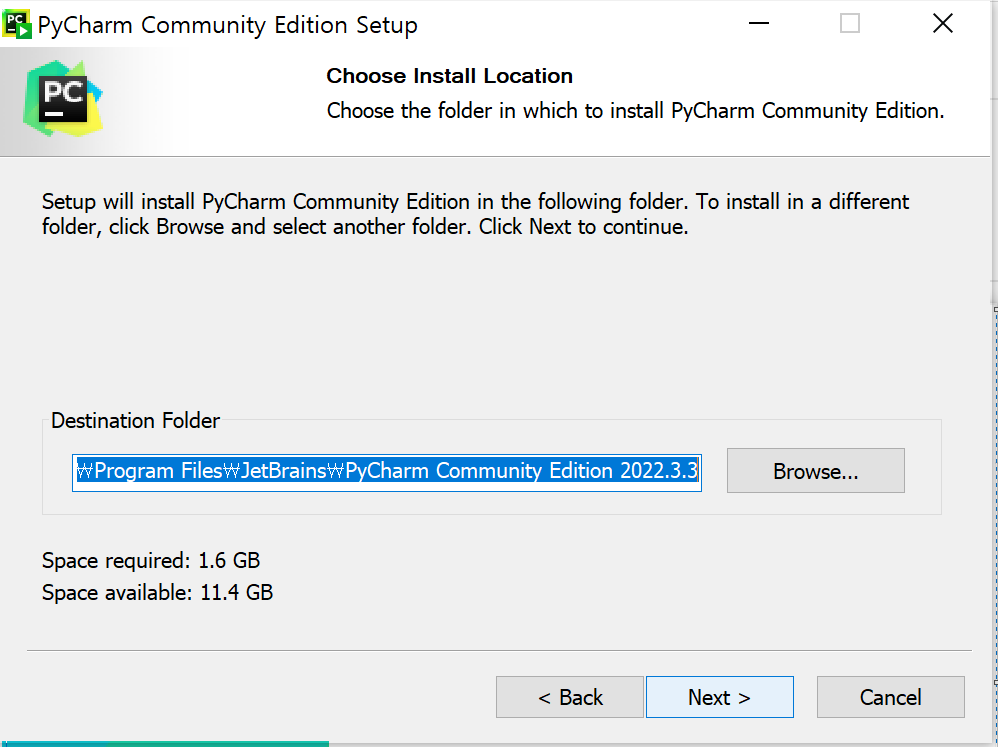
Task: Click the 'Choose Install Location' heading
Action: click(x=449, y=76)
